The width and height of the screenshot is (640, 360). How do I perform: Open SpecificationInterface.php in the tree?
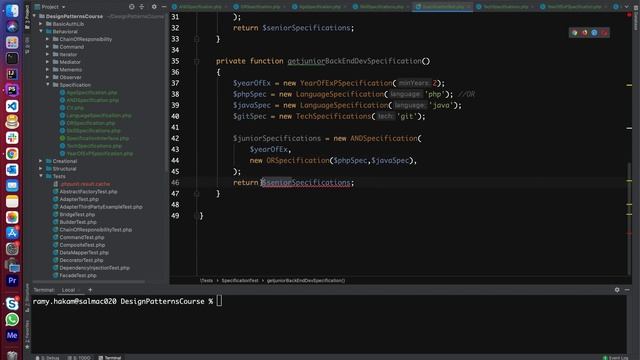click(98, 138)
